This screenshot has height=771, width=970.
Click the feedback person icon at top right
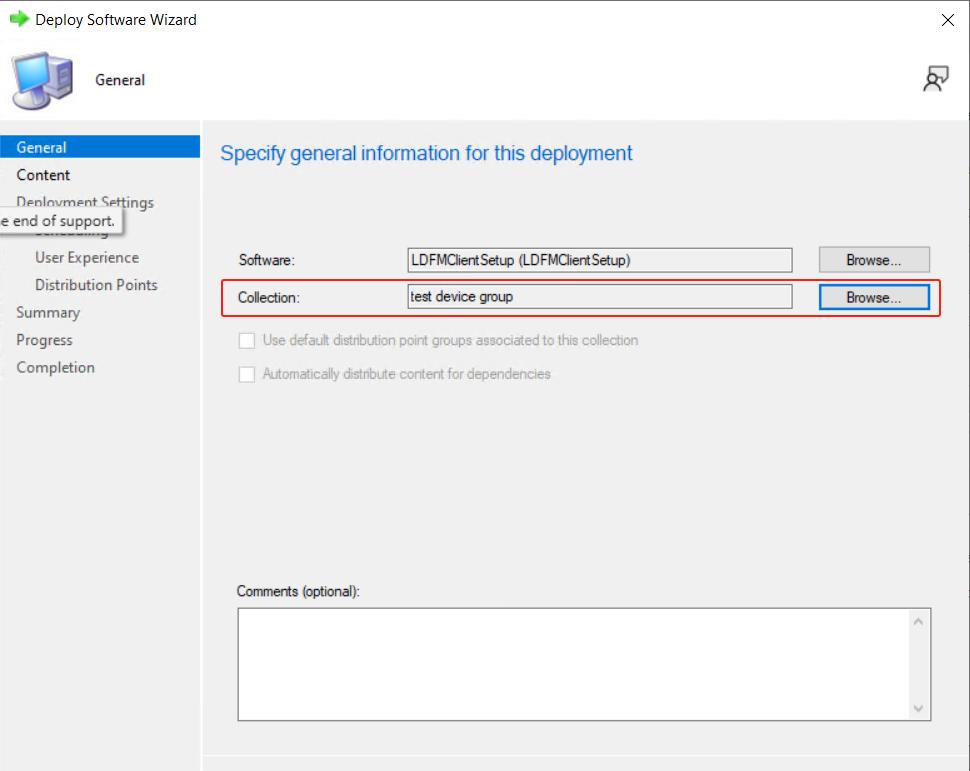(x=935, y=80)
